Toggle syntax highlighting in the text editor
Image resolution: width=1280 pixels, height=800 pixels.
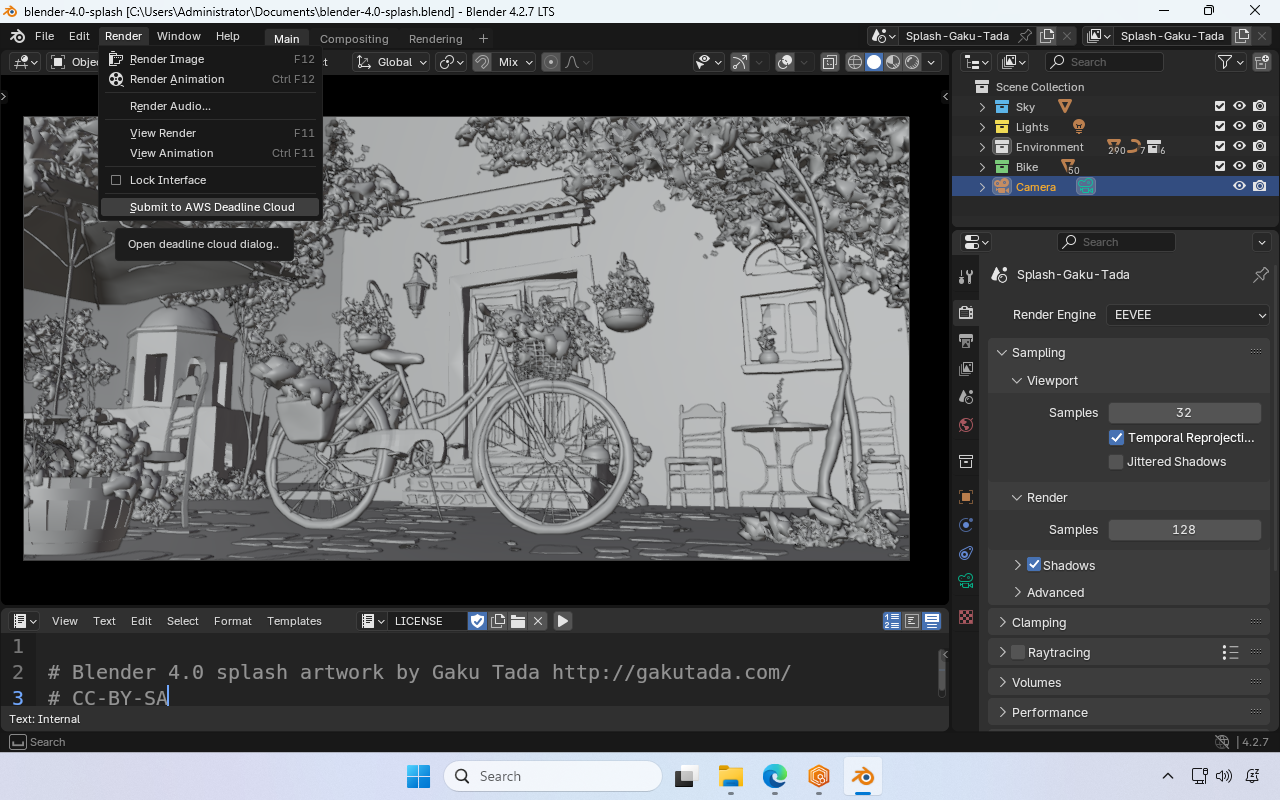tap(932, 621)
